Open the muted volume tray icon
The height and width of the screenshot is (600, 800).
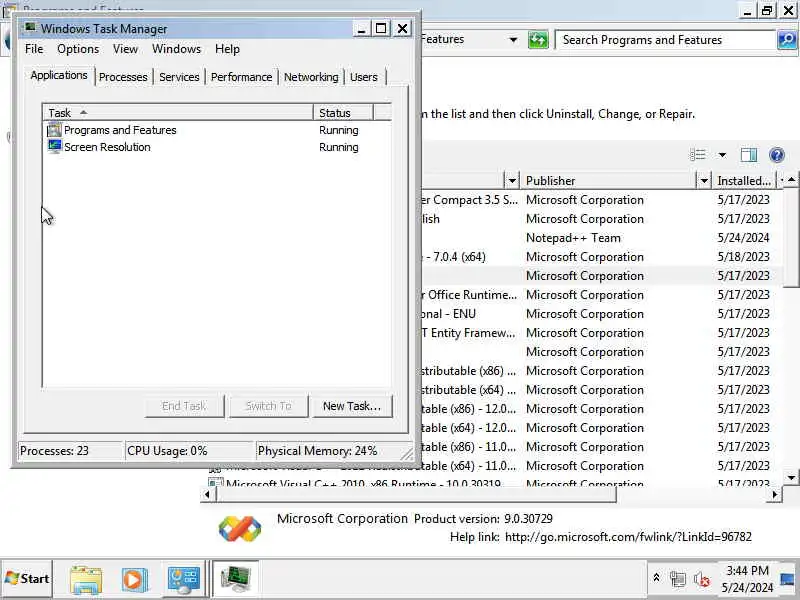pos(702,579)
